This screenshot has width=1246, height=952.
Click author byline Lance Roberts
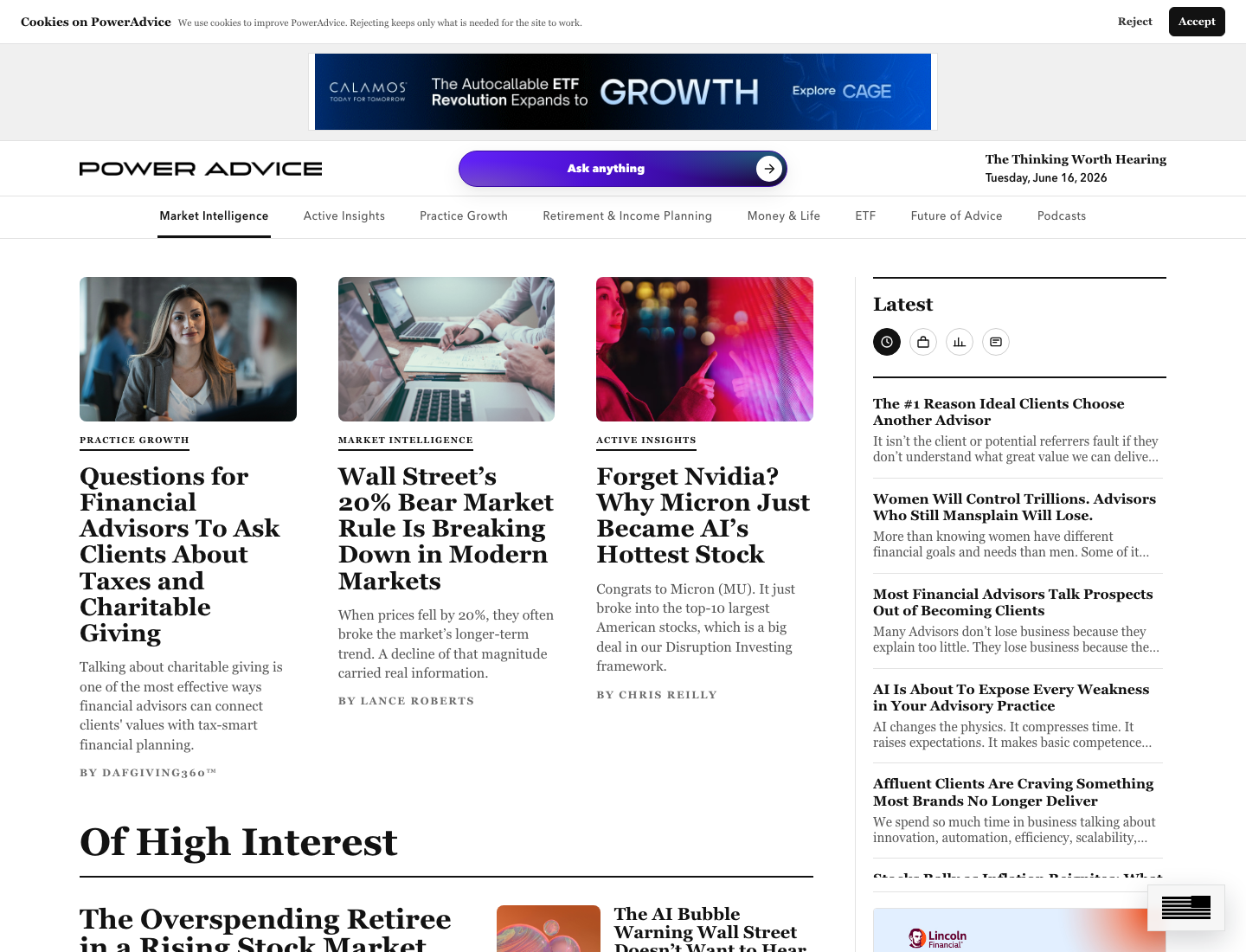tap(406, 701)
